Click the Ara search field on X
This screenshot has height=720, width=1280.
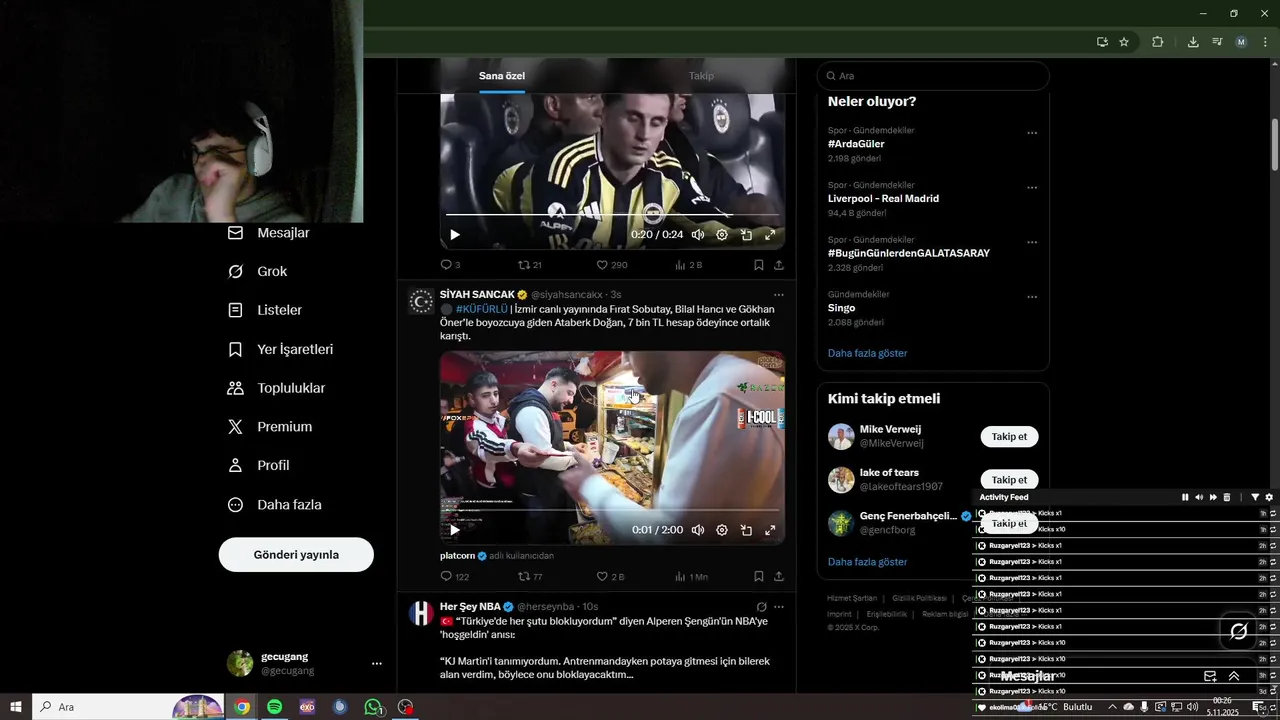point(933,76)
